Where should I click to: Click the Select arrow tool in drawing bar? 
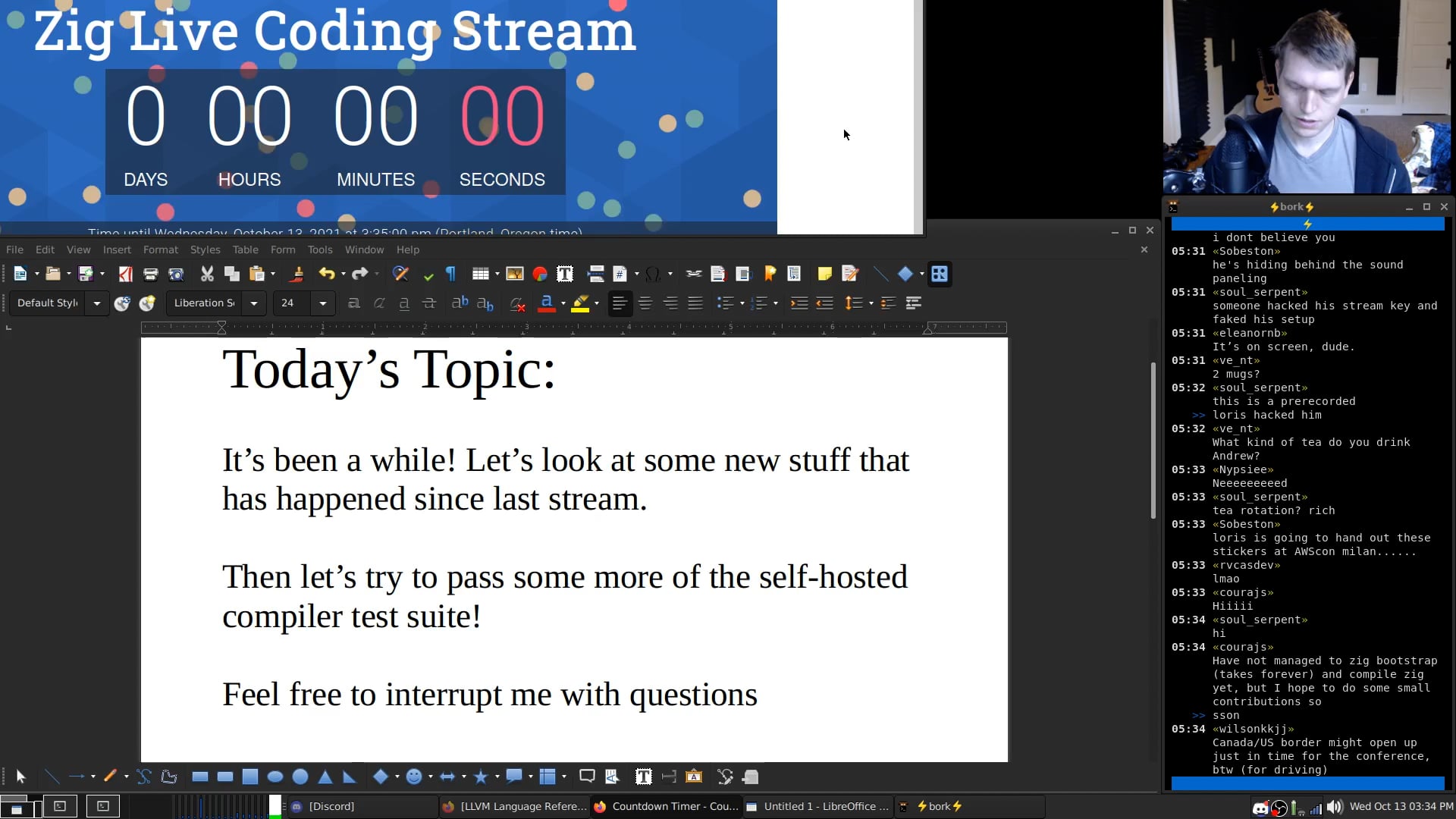coord(20,777)
